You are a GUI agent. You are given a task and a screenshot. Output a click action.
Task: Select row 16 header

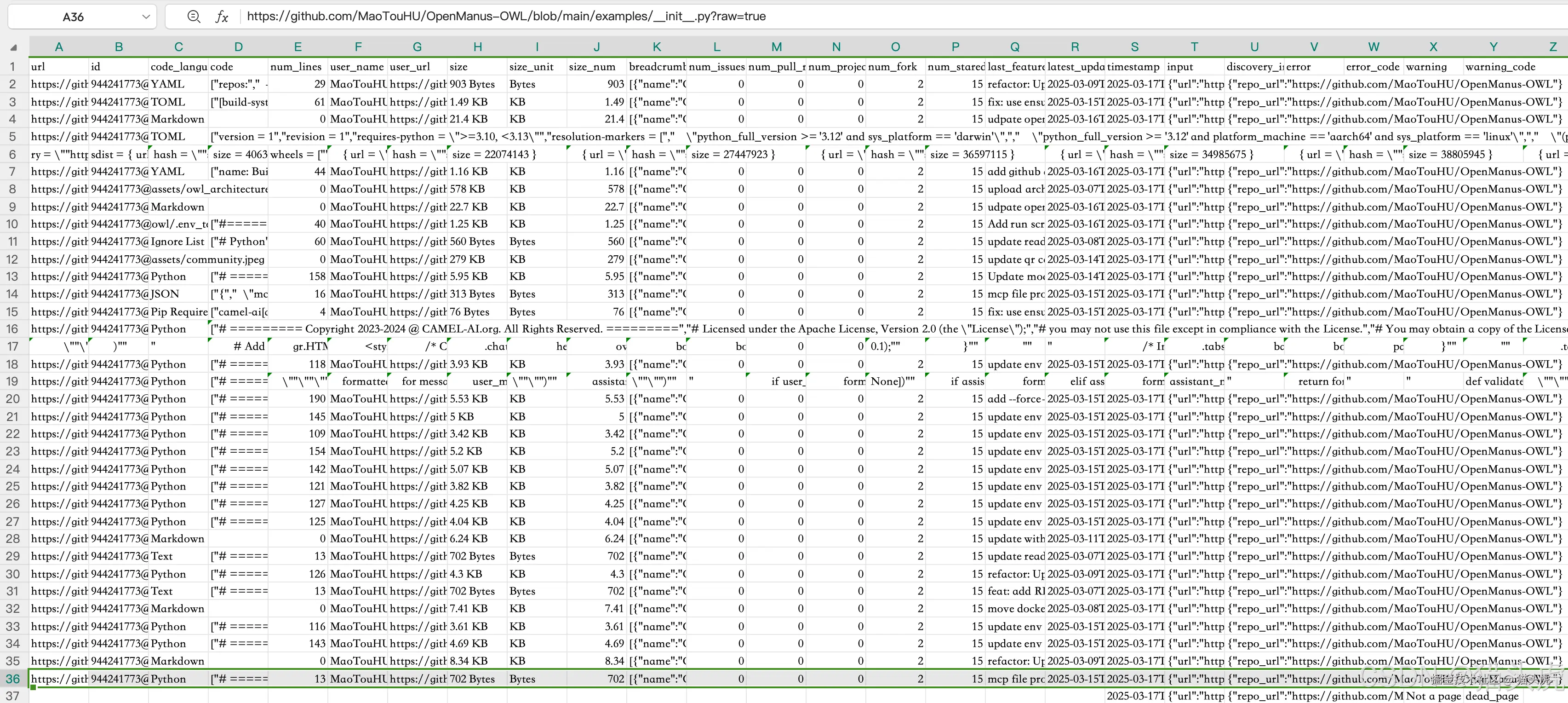(12, 329)
